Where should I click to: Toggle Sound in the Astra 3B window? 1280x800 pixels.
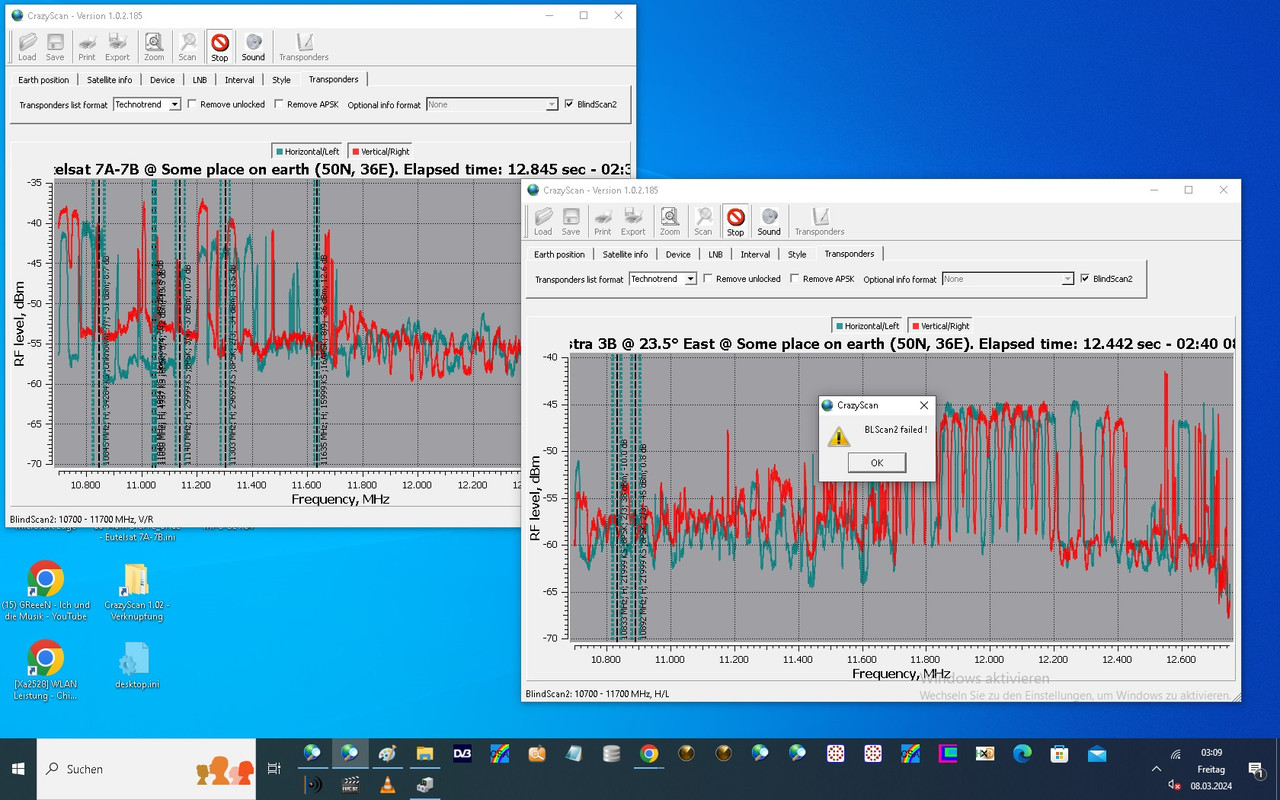pos(769,221)
